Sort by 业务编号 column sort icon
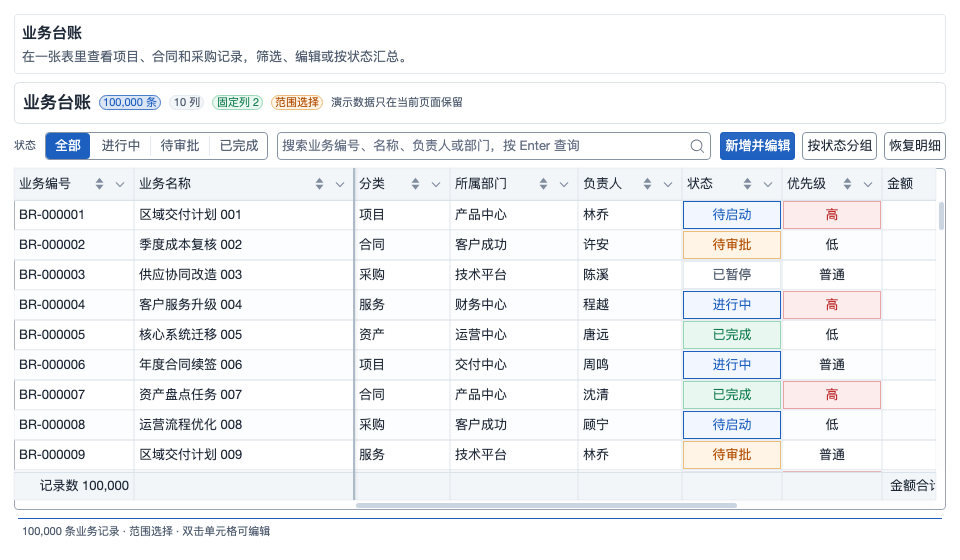The image size is (960, 560). pos(99,184)
